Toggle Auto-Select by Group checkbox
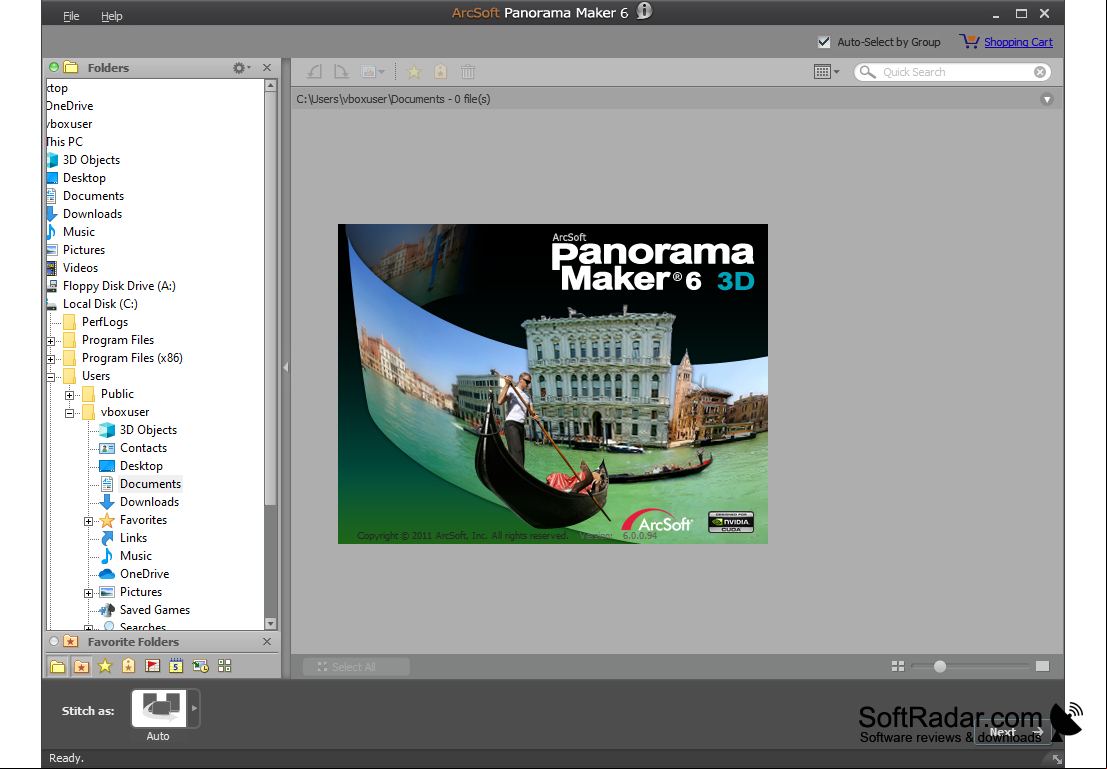This screenshot has width=1107, height=769. pyautogui.click(x=824, y=42)
